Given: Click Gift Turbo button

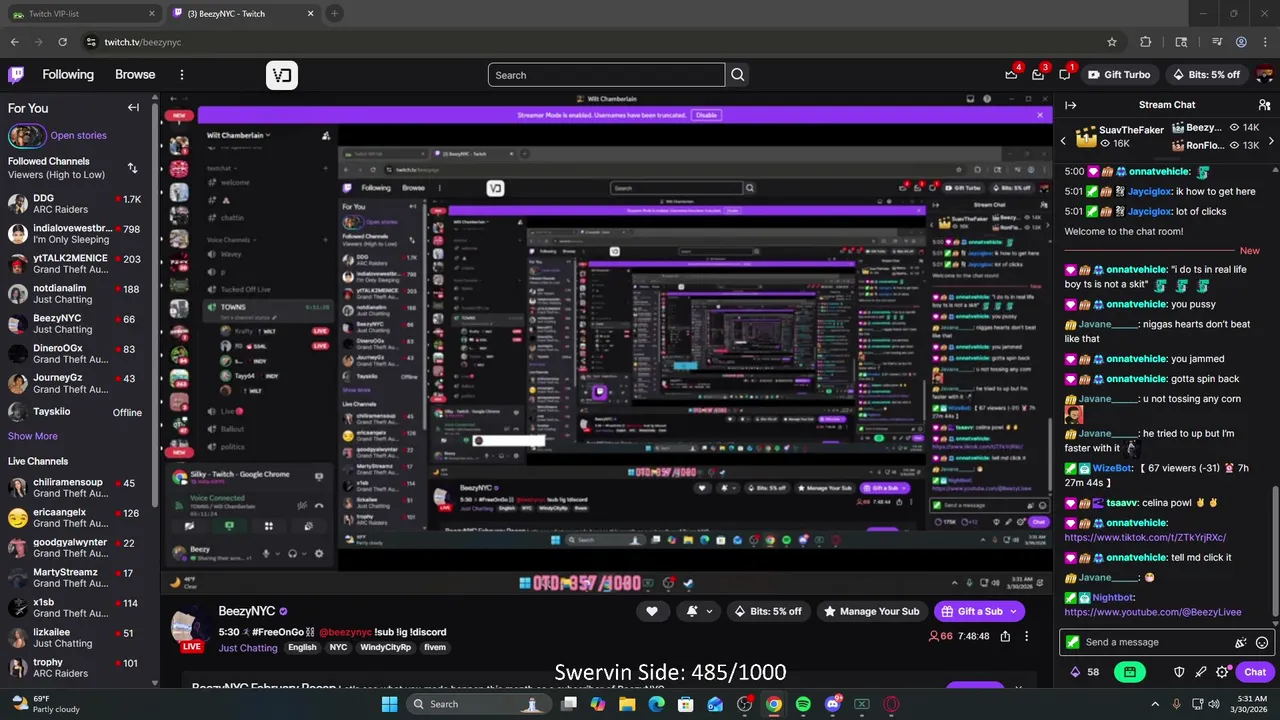Looking at the screenshot, I should tap(1119, 75).
